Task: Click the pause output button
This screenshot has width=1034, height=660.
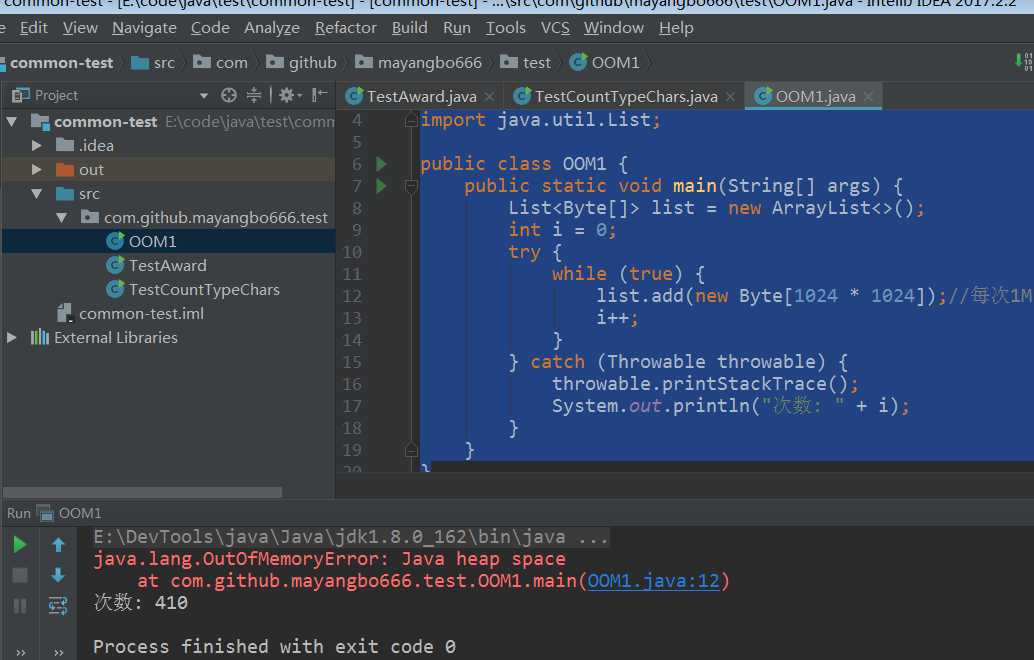Action: pos(20,605)
